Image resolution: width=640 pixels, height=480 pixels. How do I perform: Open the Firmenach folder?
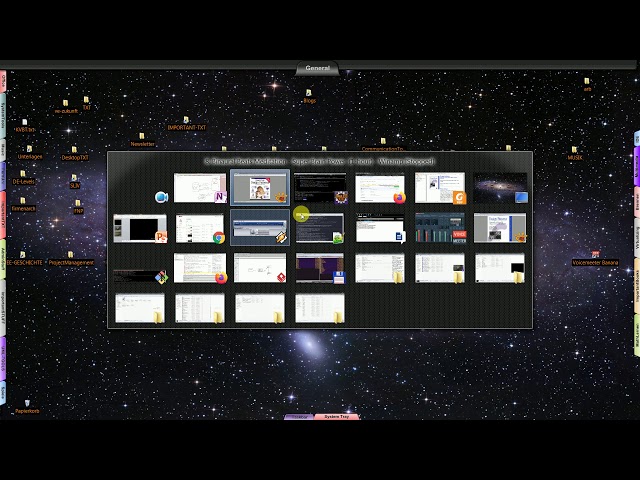(x=23, y=204)
